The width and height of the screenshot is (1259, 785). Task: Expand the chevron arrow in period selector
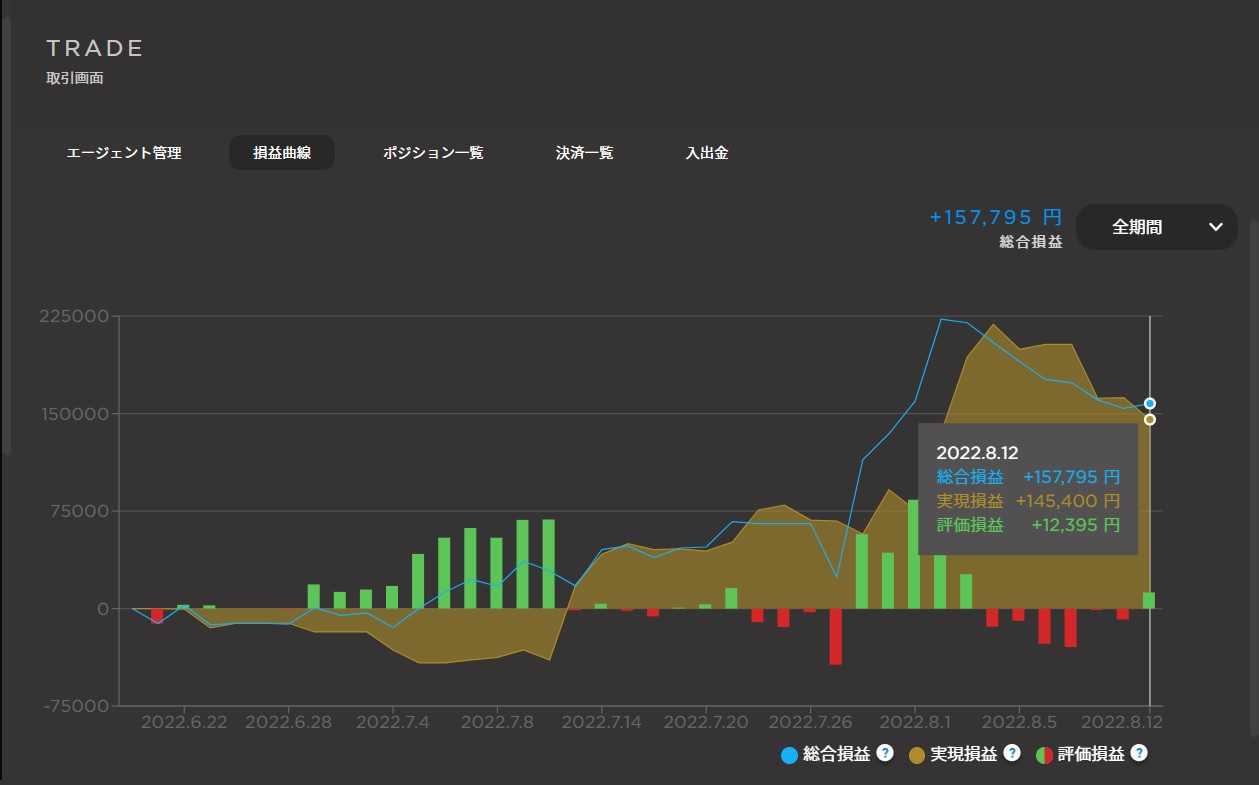click(1215, 227)
